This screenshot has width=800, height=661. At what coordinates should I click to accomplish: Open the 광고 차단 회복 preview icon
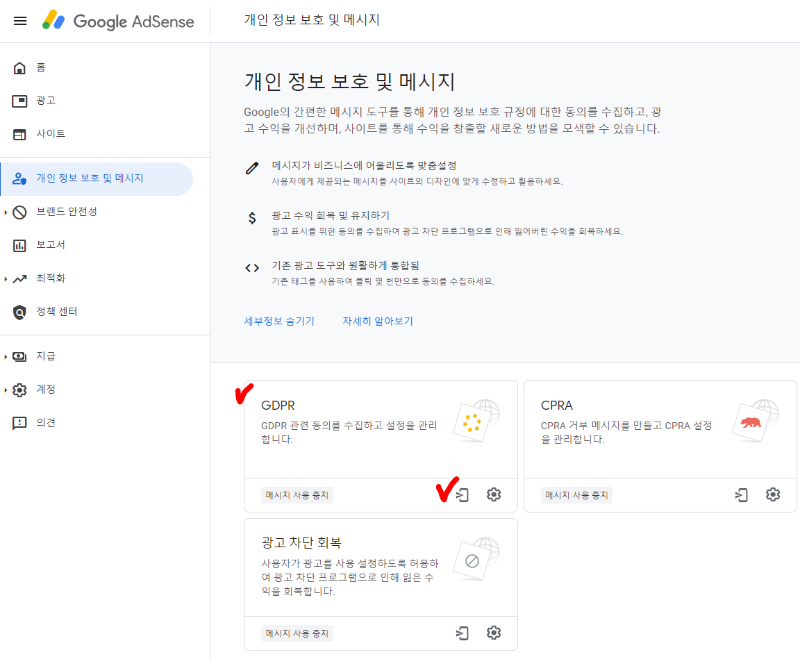pos(461,633)
